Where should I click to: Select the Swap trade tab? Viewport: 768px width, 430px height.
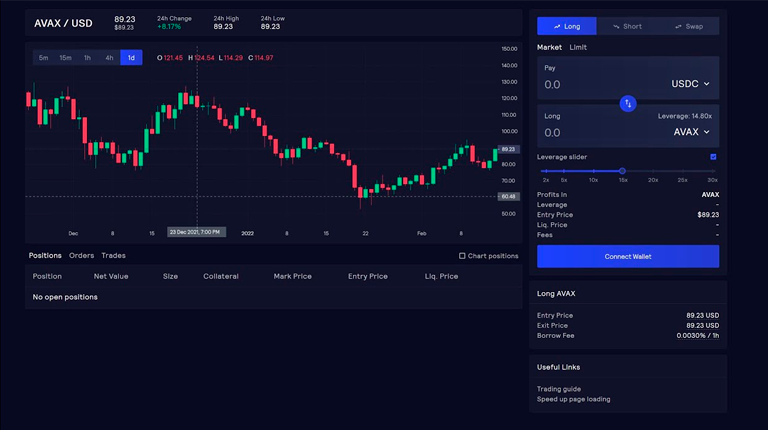(689, 26)
